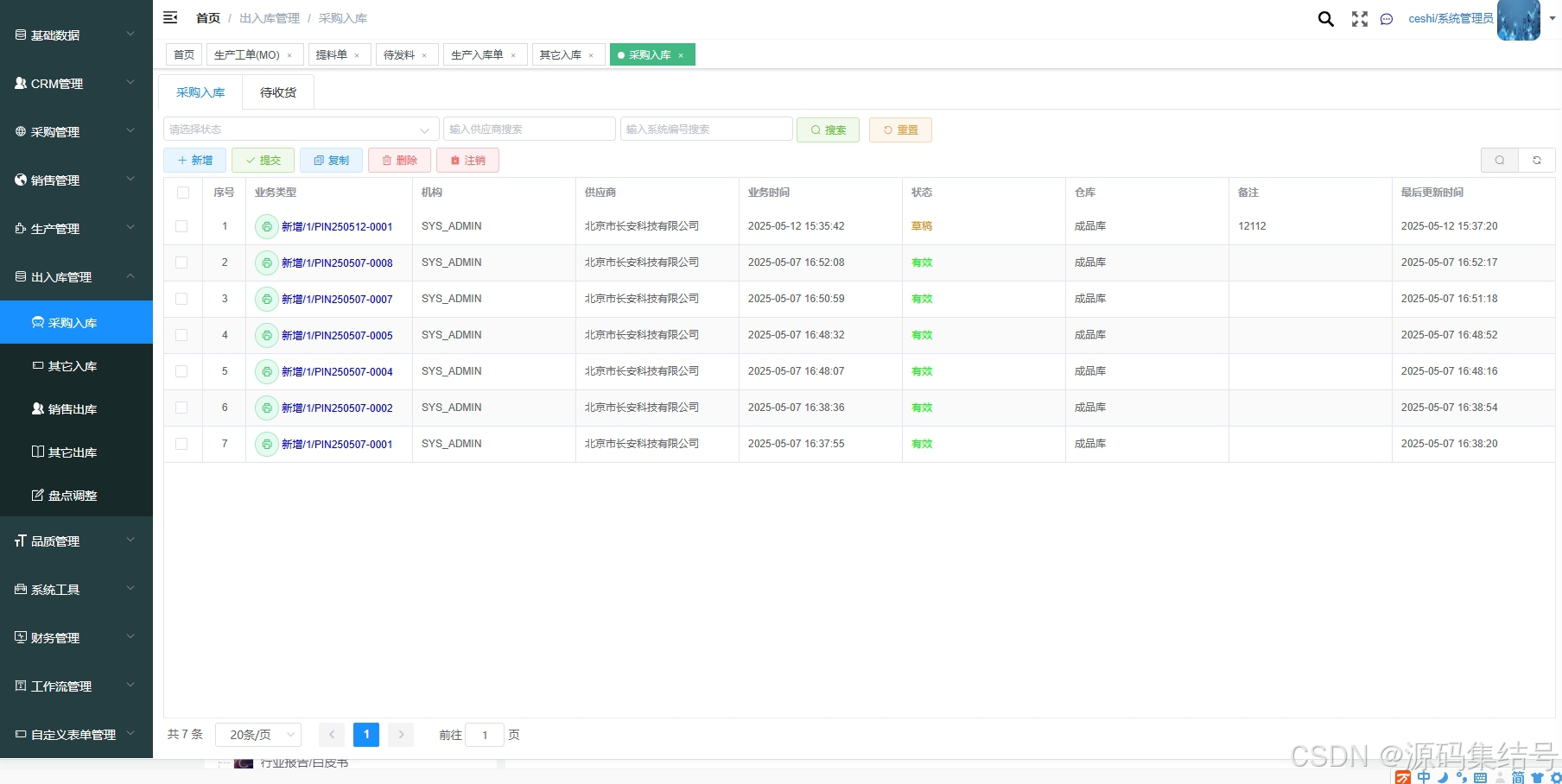
Task: Close the 生产工单(MO) tab
Action: 289,55
